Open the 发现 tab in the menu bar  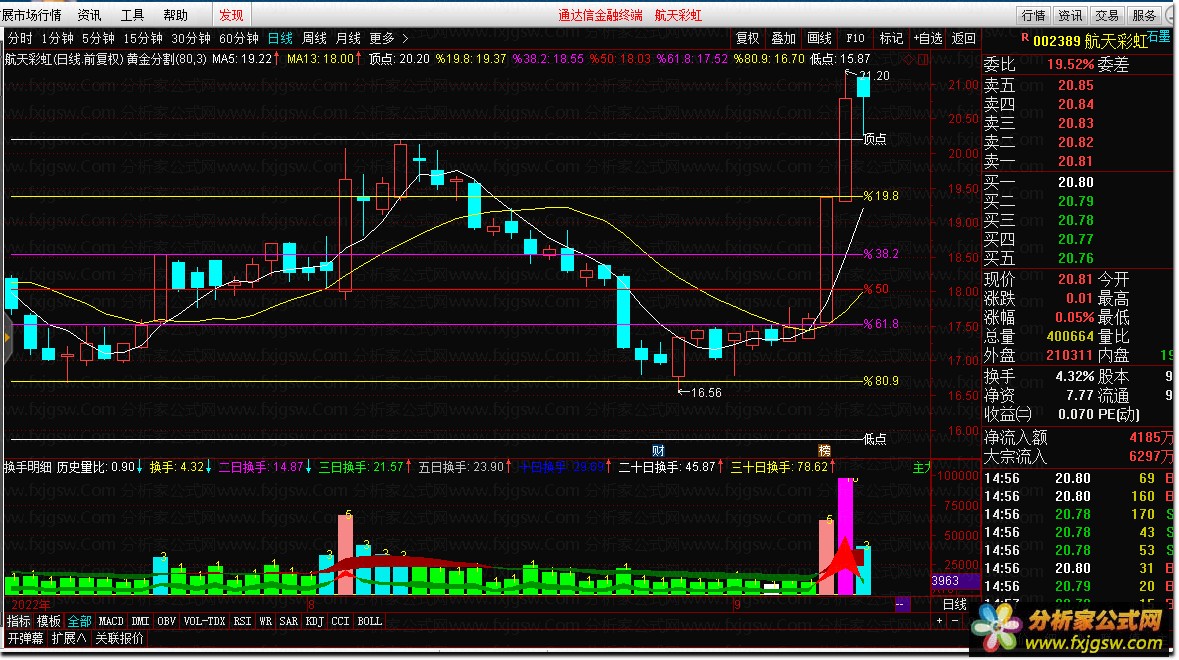click(231, 15)
